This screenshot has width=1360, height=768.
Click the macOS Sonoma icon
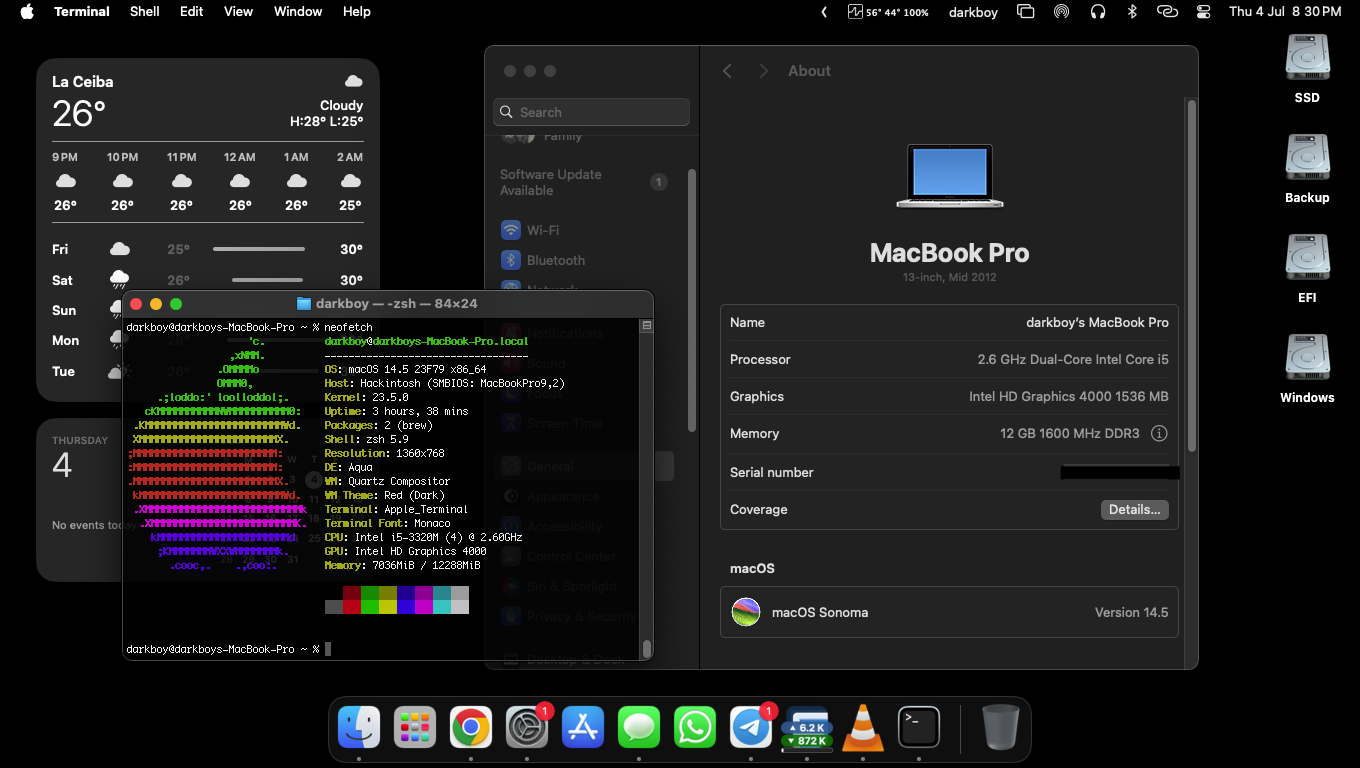coord(746,612)
